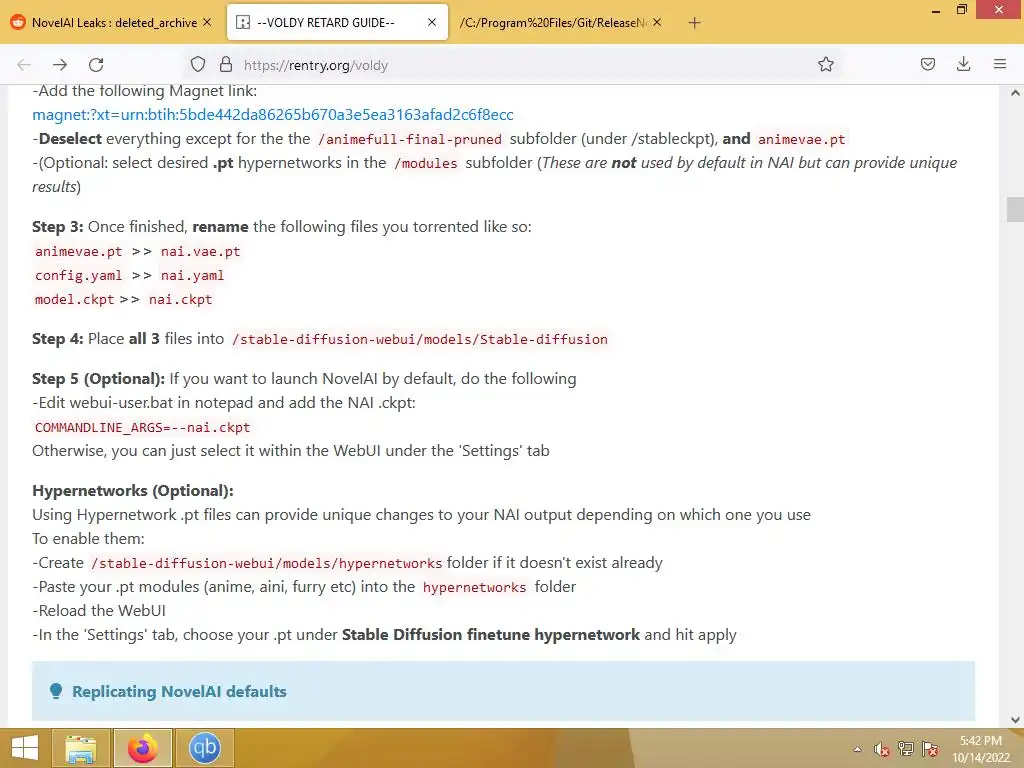Click the /stable-diffusion-webui/models/hypernetworks path
This screenshot has height=768, width=1024.
tap(266, 563)
